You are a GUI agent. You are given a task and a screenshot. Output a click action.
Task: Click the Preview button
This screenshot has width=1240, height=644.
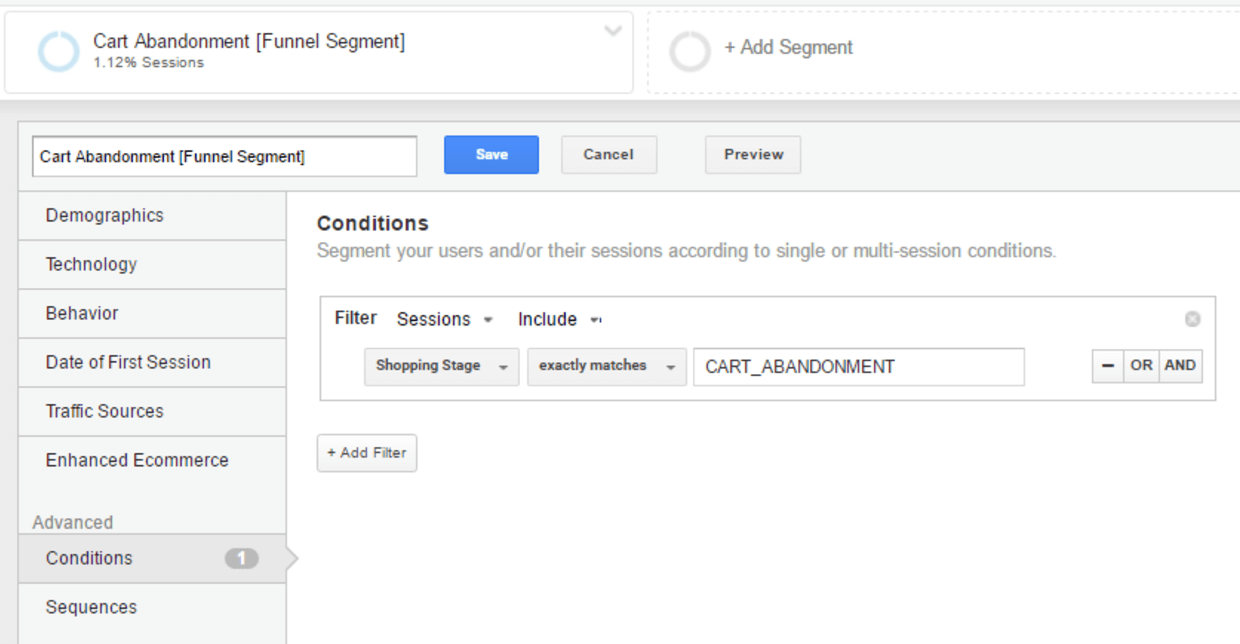(x=753, y=155)
